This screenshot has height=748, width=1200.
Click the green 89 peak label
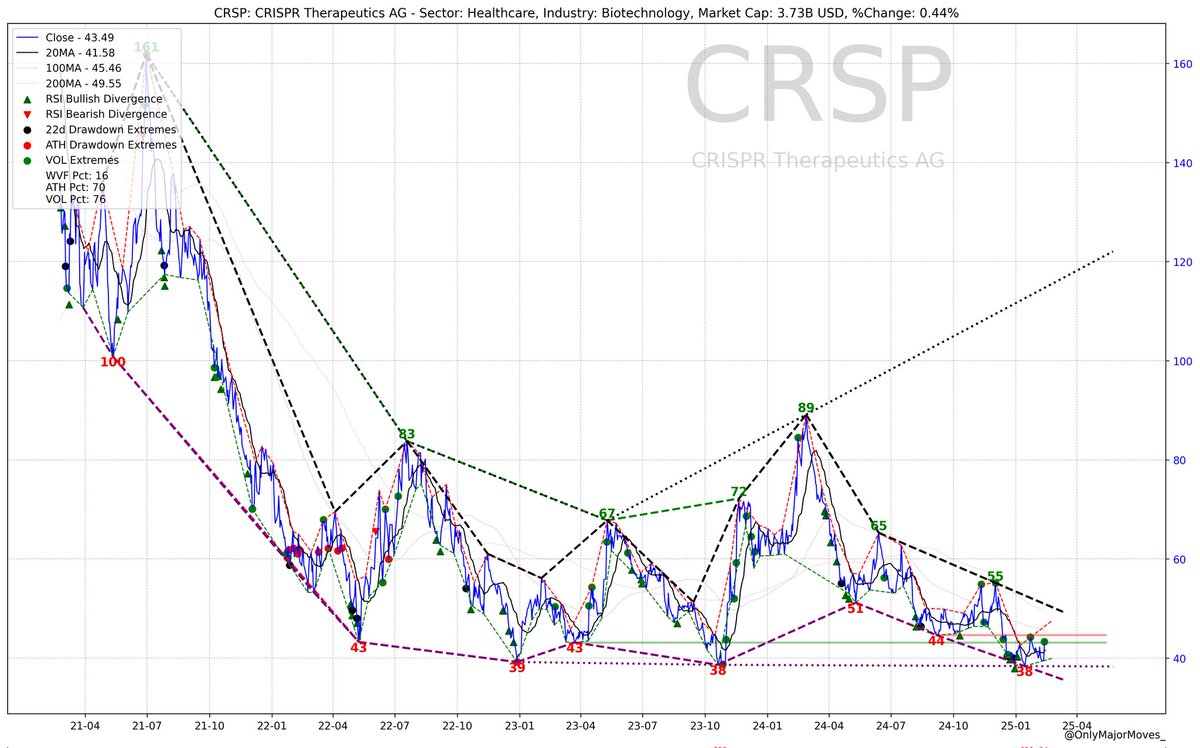[x=806, y=408]
